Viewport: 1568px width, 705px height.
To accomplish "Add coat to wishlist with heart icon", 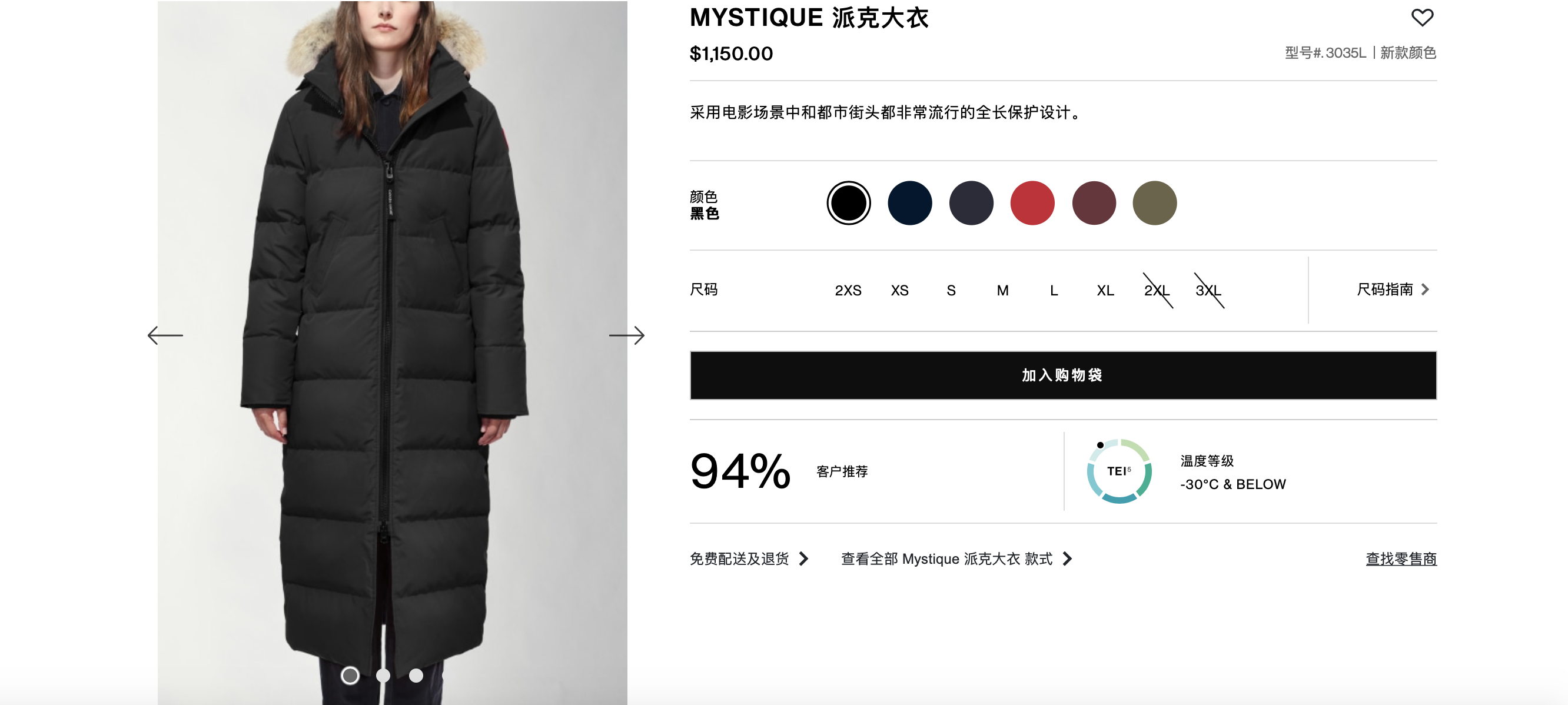I will point(1422,17).
